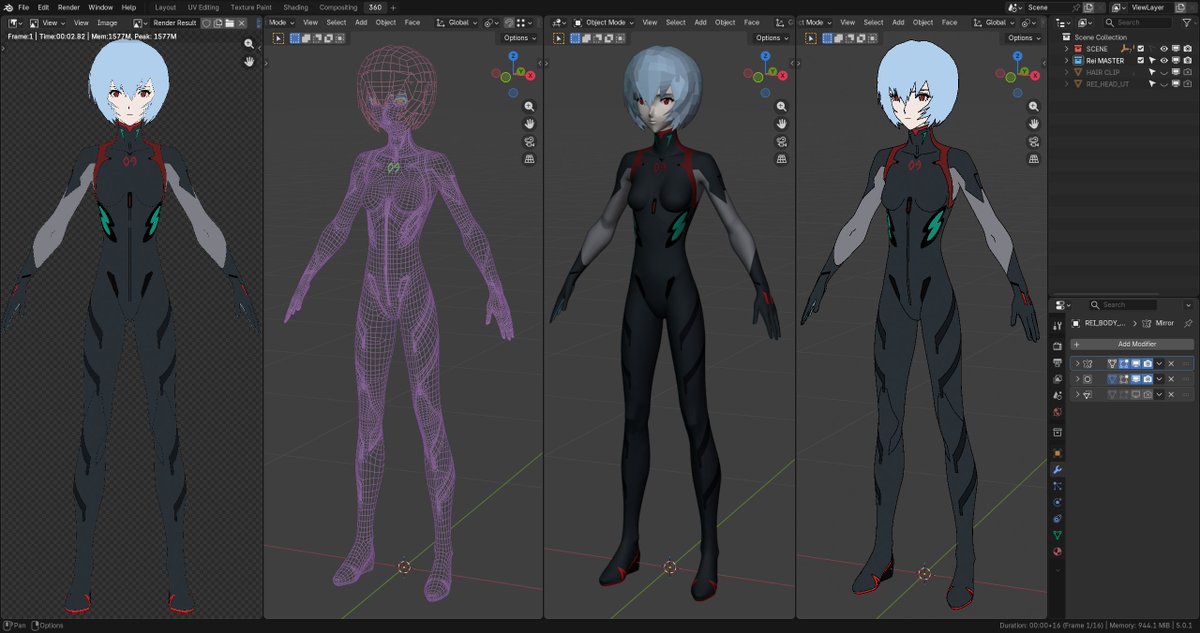Toggle Rei MASTER collection exclude checkbox
Viewport: 1200px width, 633px height.
pos(1140,60)
